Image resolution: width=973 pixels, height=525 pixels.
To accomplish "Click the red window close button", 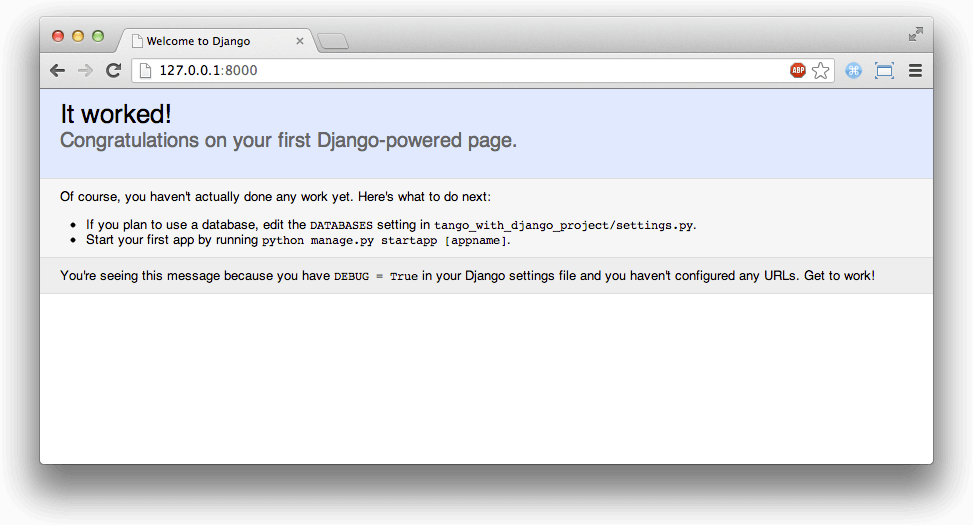I will pos(58,36).
